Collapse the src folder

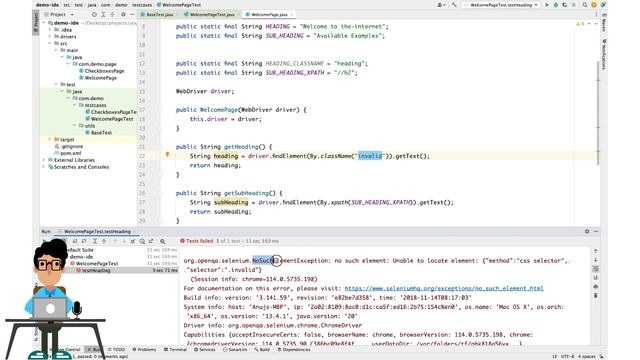[x=50, y=43]
